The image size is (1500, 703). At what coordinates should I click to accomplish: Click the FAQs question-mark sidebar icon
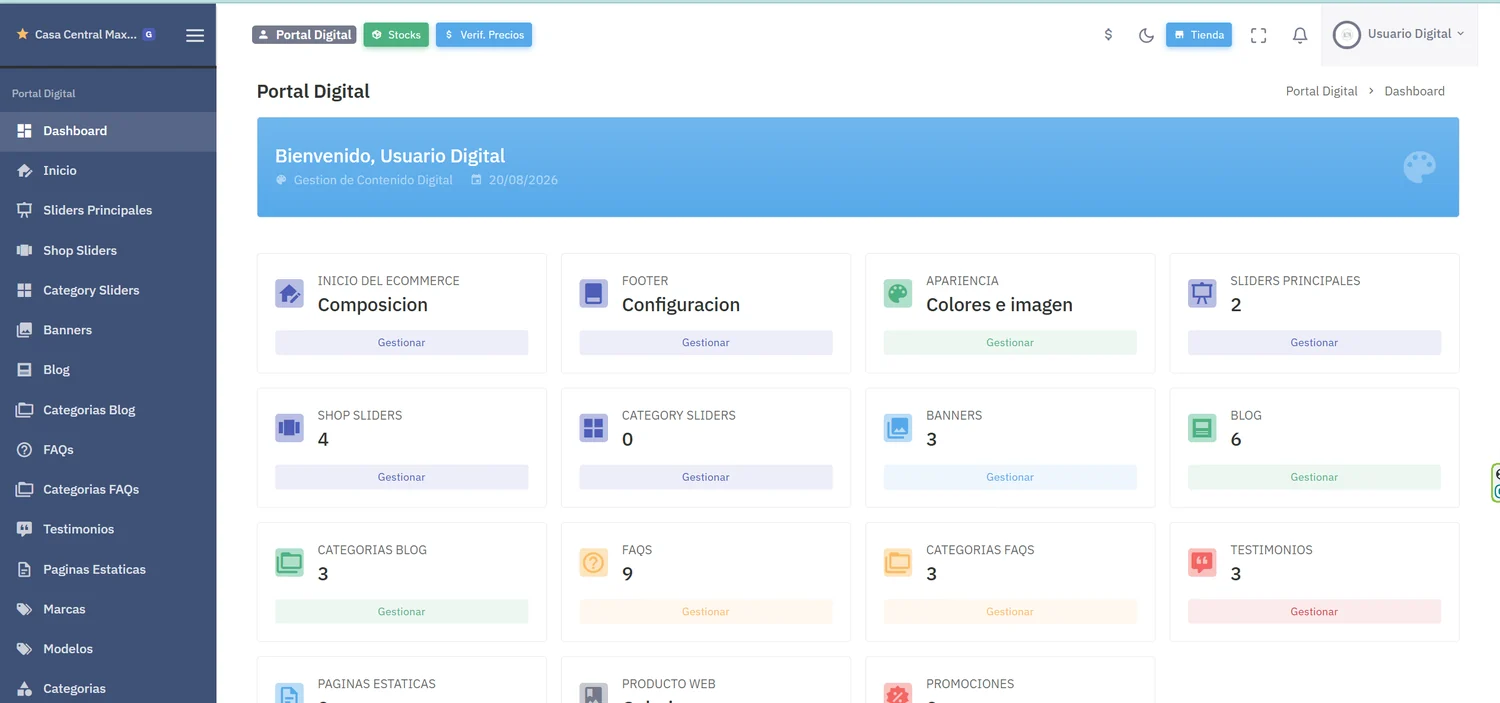(24, 450)
